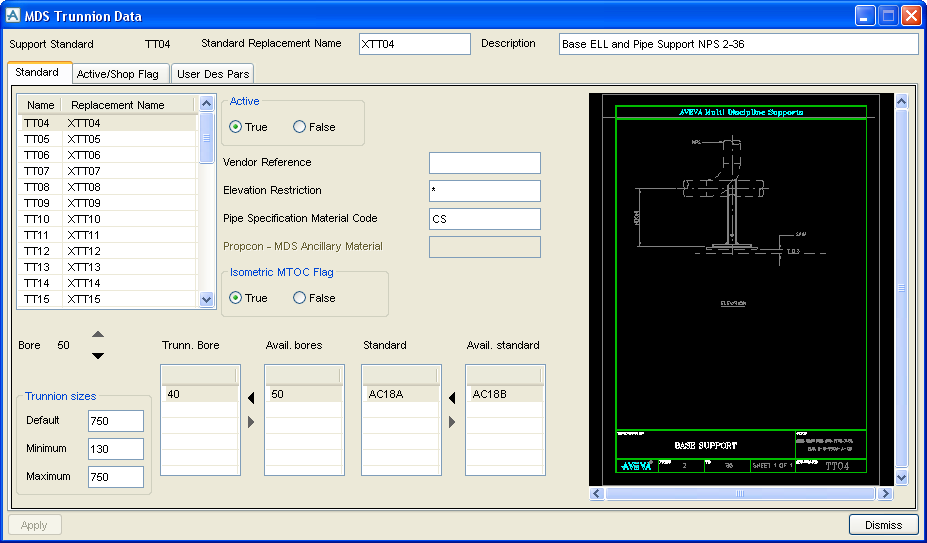Viewport: 927px width, 543px height.
Task: Click the drawing preview horizontal scrollbar thumb
Action: 740,493
